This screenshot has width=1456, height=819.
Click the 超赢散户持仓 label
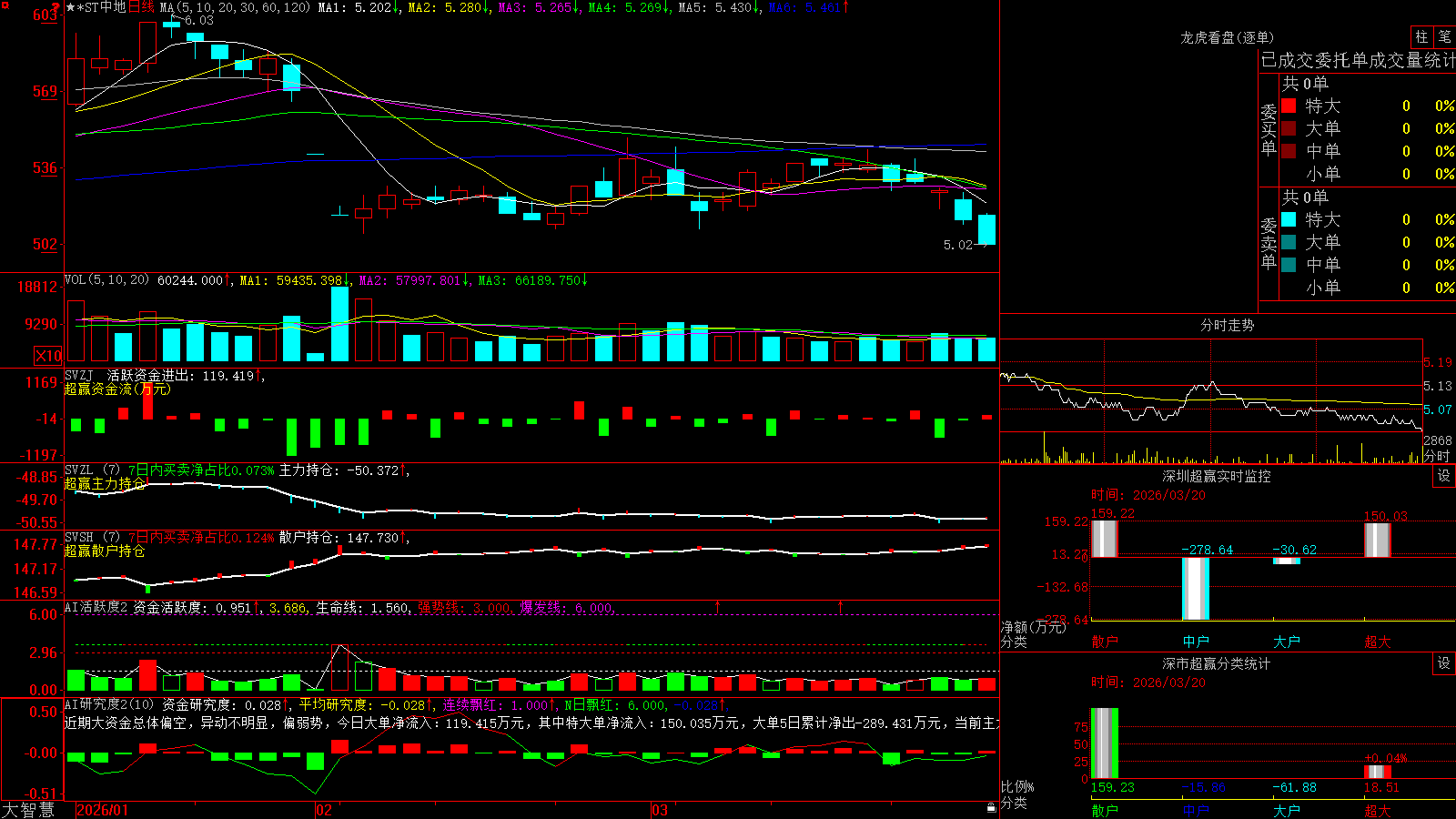point(105,551)
